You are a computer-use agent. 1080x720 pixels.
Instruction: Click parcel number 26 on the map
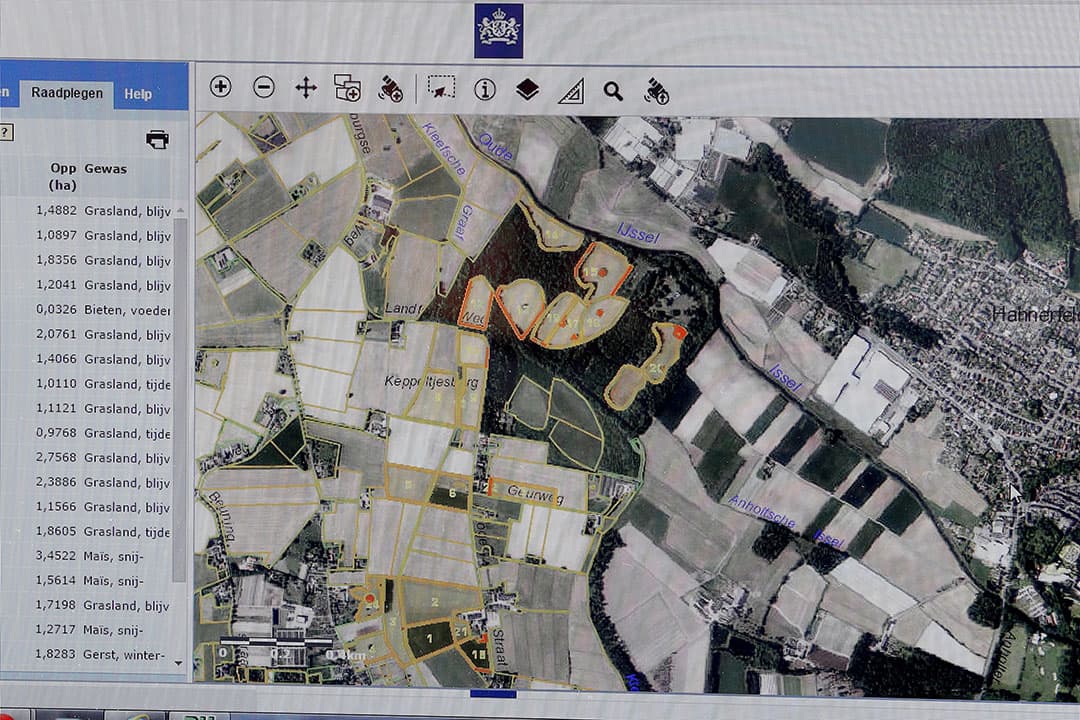pyautogui.click(x=656, y=368)
